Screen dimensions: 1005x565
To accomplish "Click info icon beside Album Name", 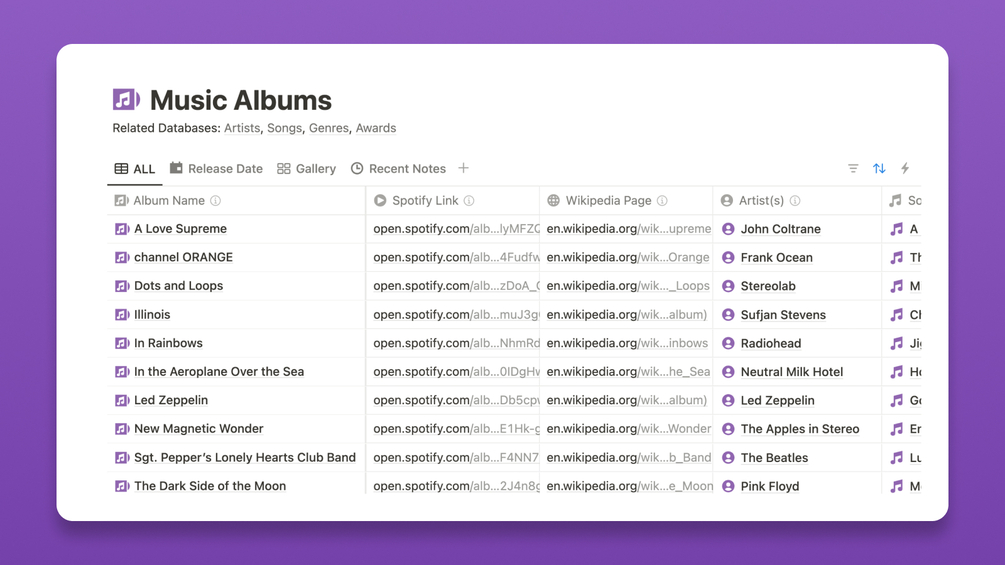I will tap(215, 201).
